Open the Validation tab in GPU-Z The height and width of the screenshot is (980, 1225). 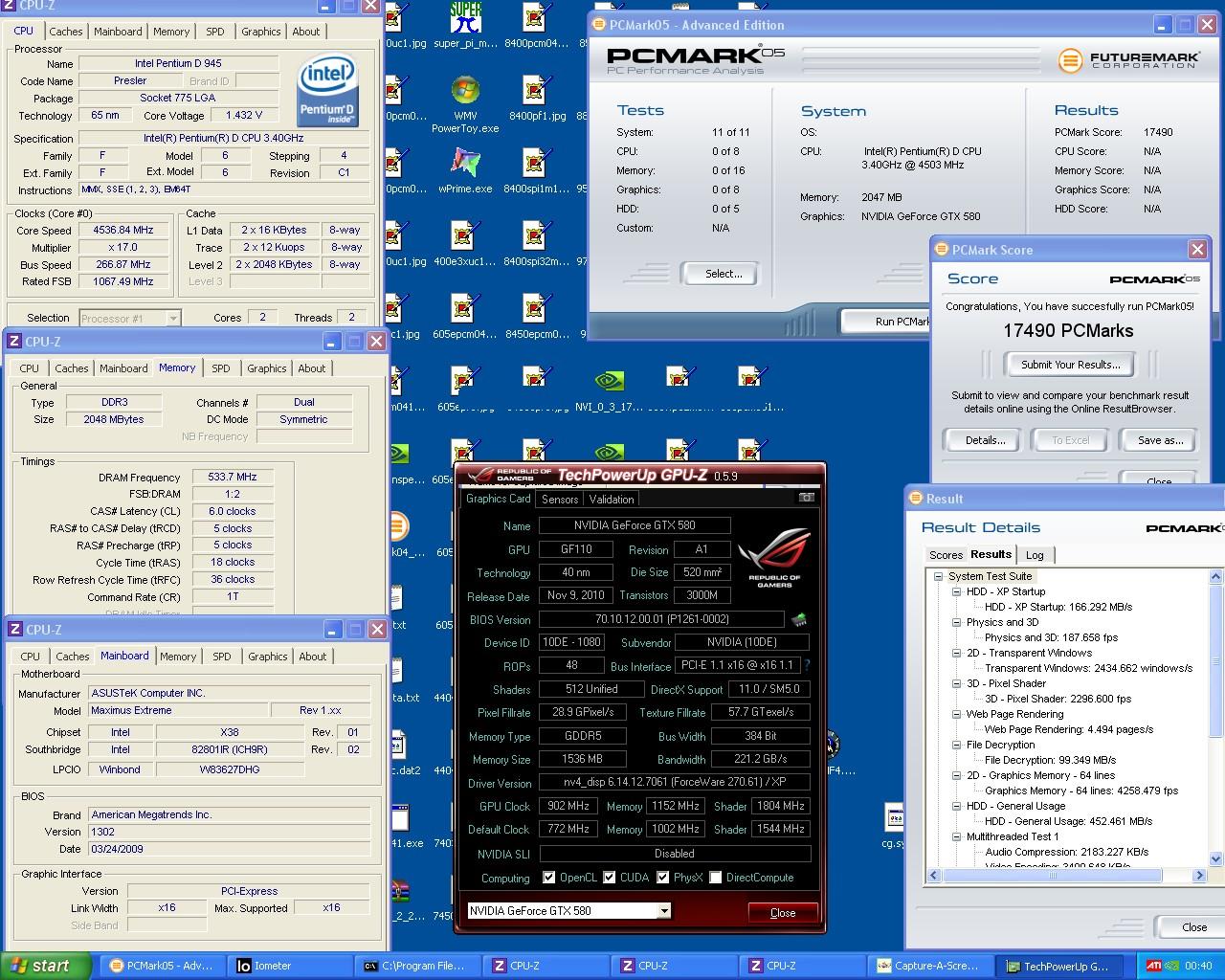coord(612,500)
